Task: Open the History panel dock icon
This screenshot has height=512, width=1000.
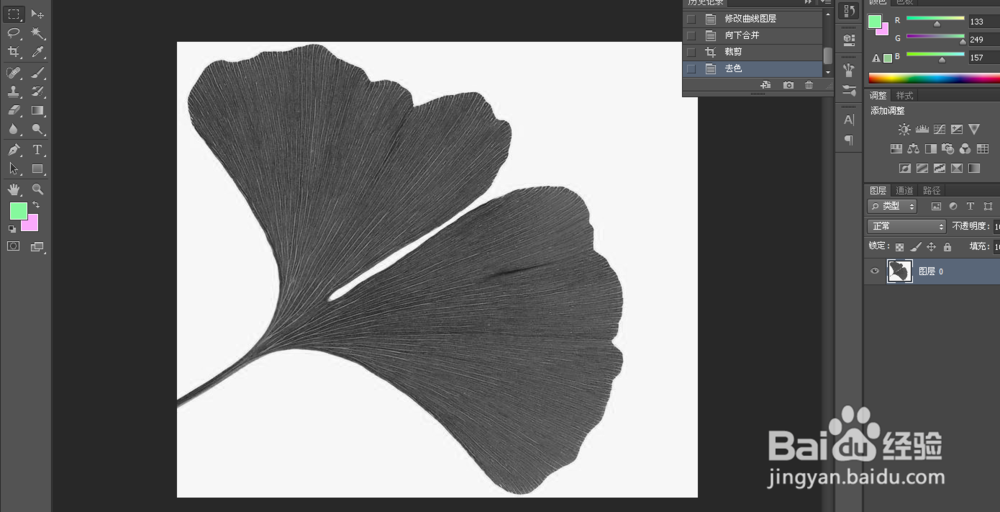Action: click(x=849, y=11)
